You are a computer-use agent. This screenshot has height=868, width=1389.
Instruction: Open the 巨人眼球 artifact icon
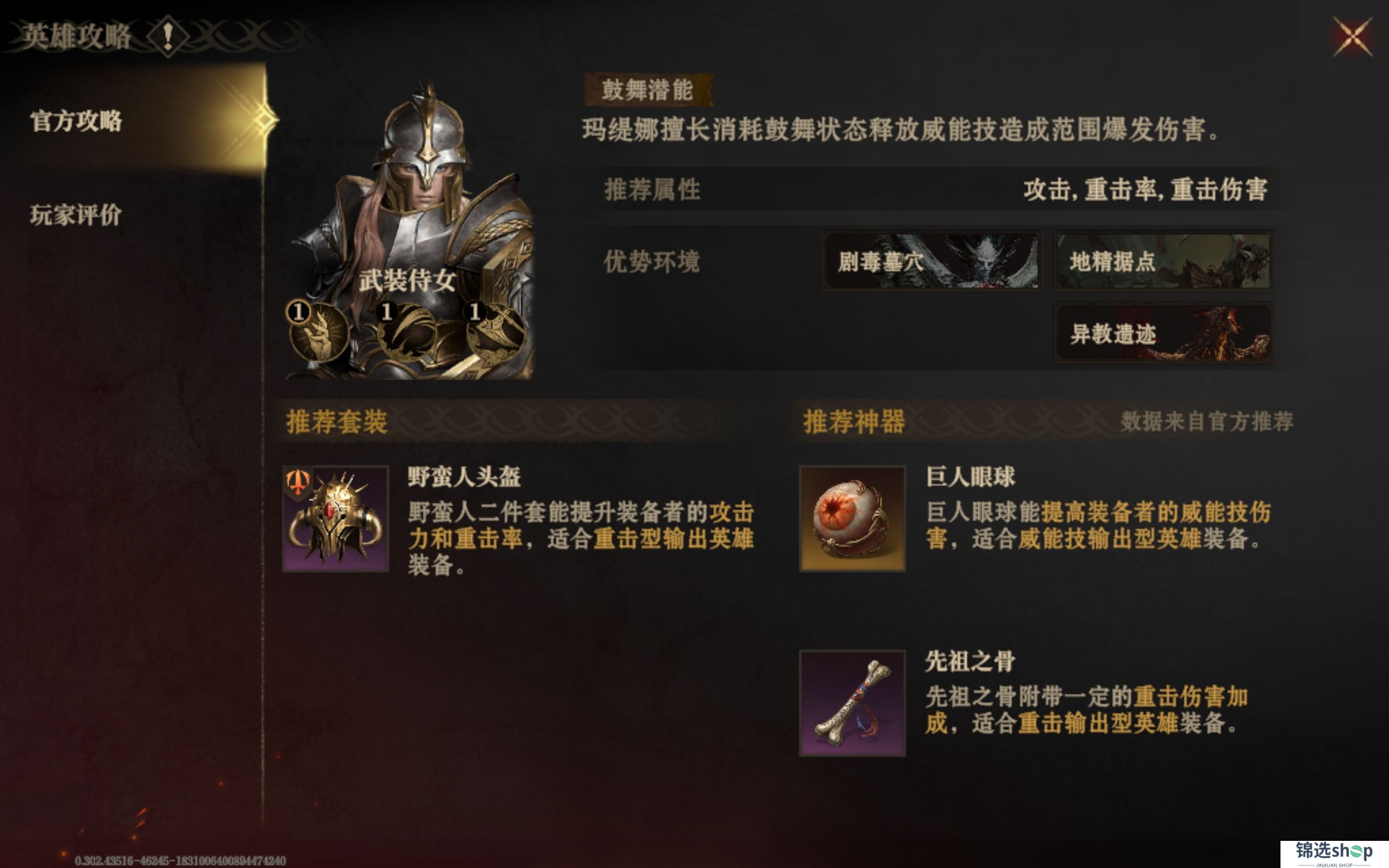852,519
